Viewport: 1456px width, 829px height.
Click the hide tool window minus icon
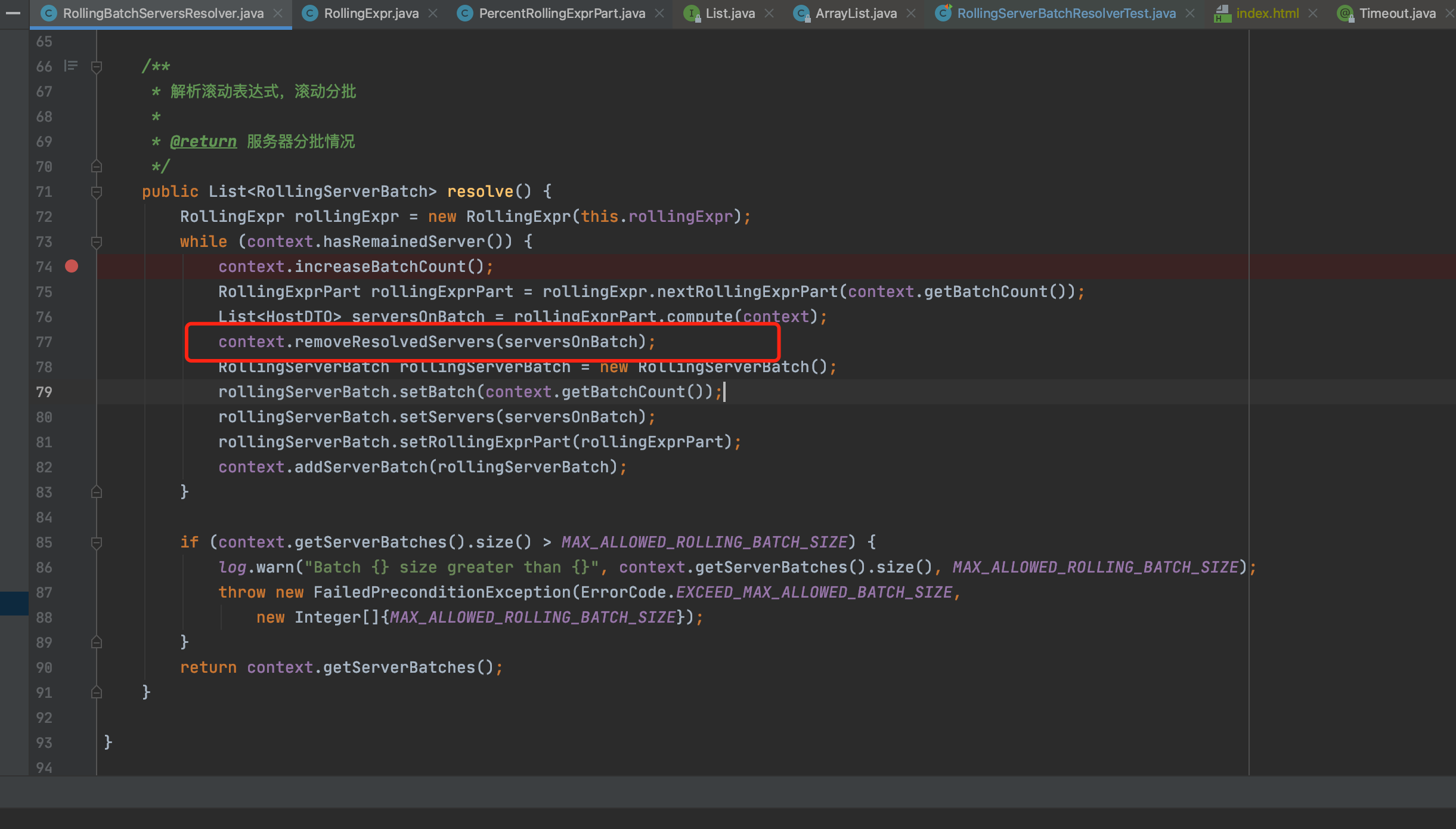tap(13, 13)
